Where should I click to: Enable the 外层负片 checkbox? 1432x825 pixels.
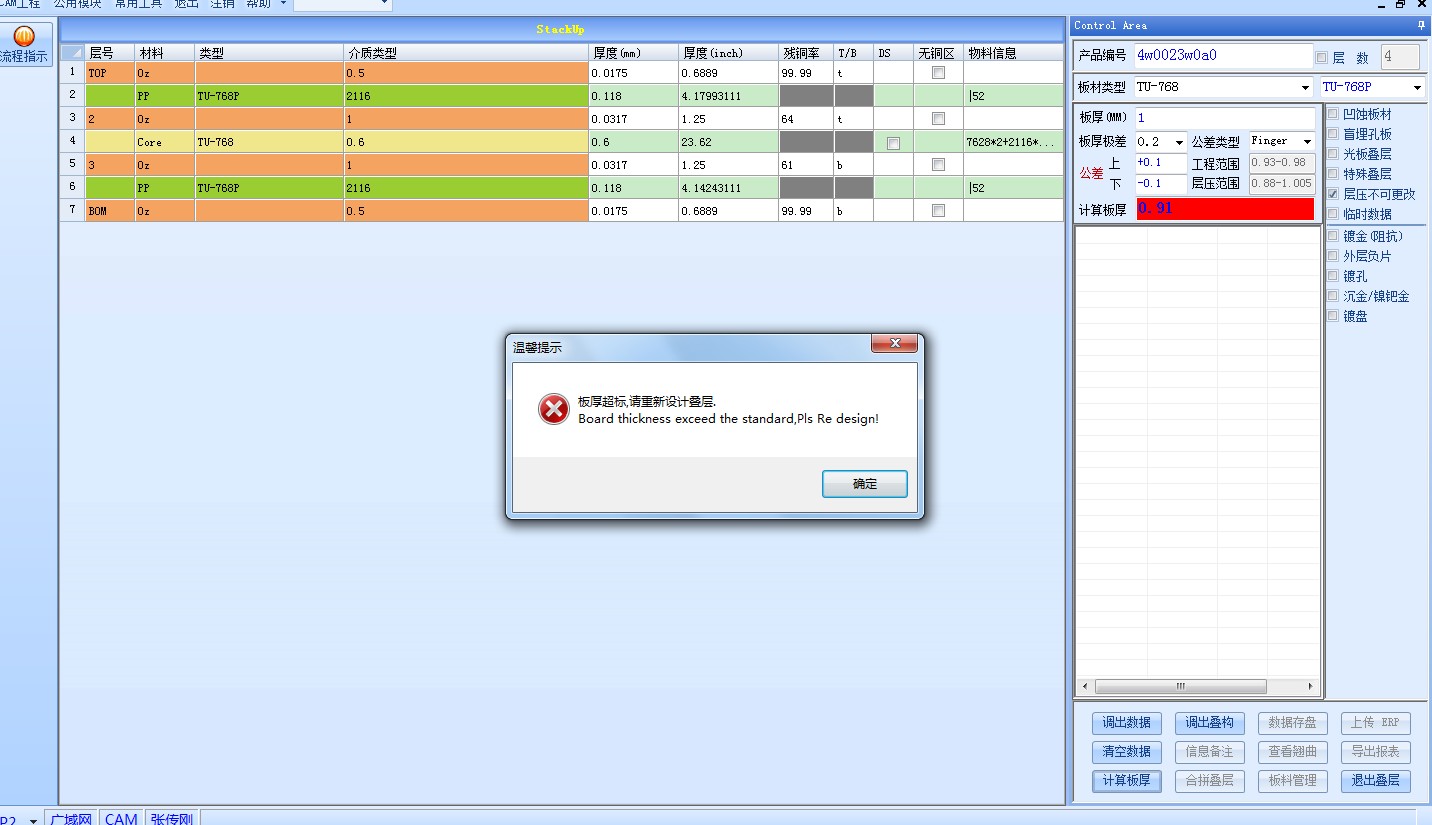point(1333,256)
